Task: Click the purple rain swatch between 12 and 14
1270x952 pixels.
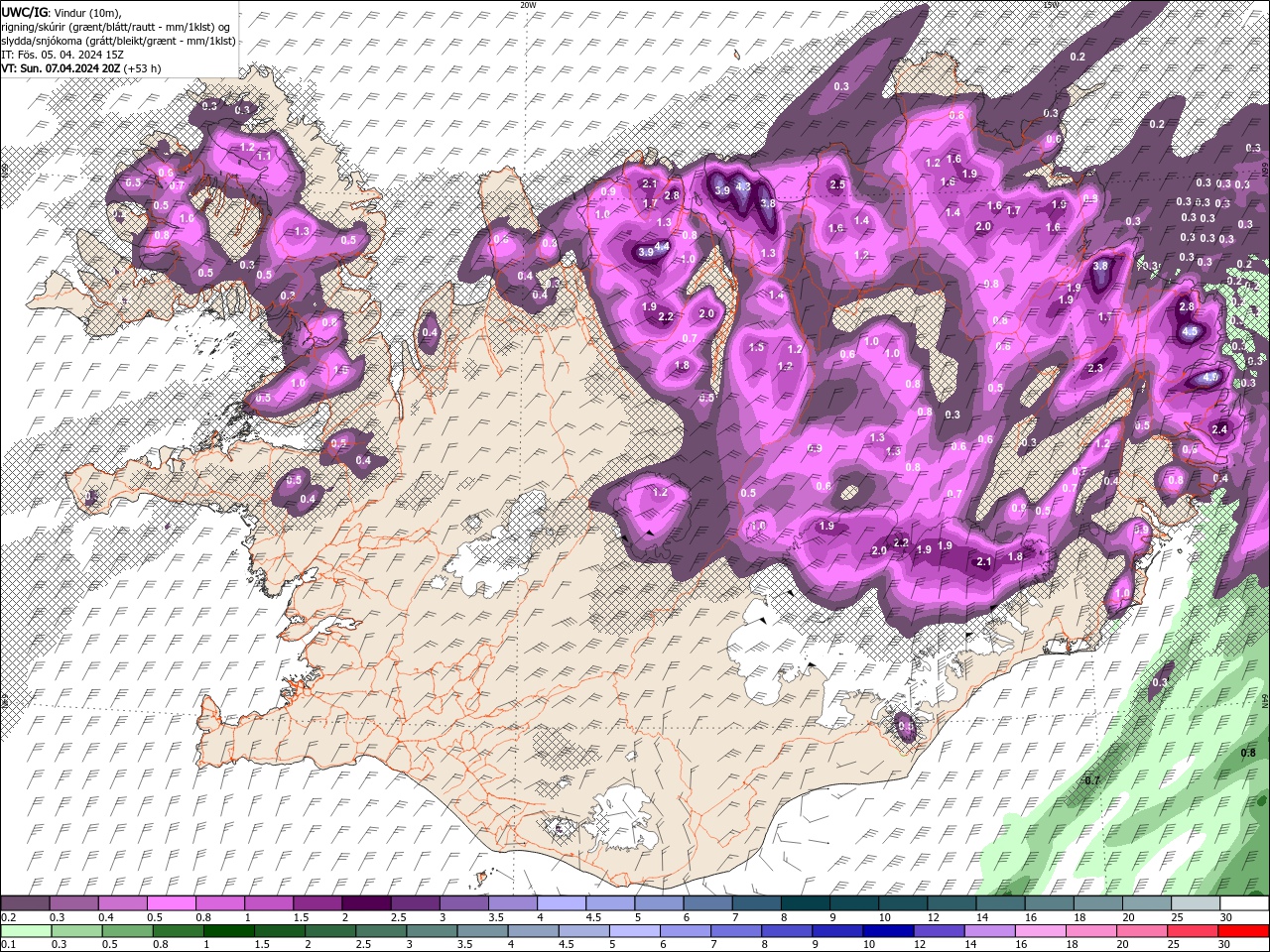Action: click(940, 931)
